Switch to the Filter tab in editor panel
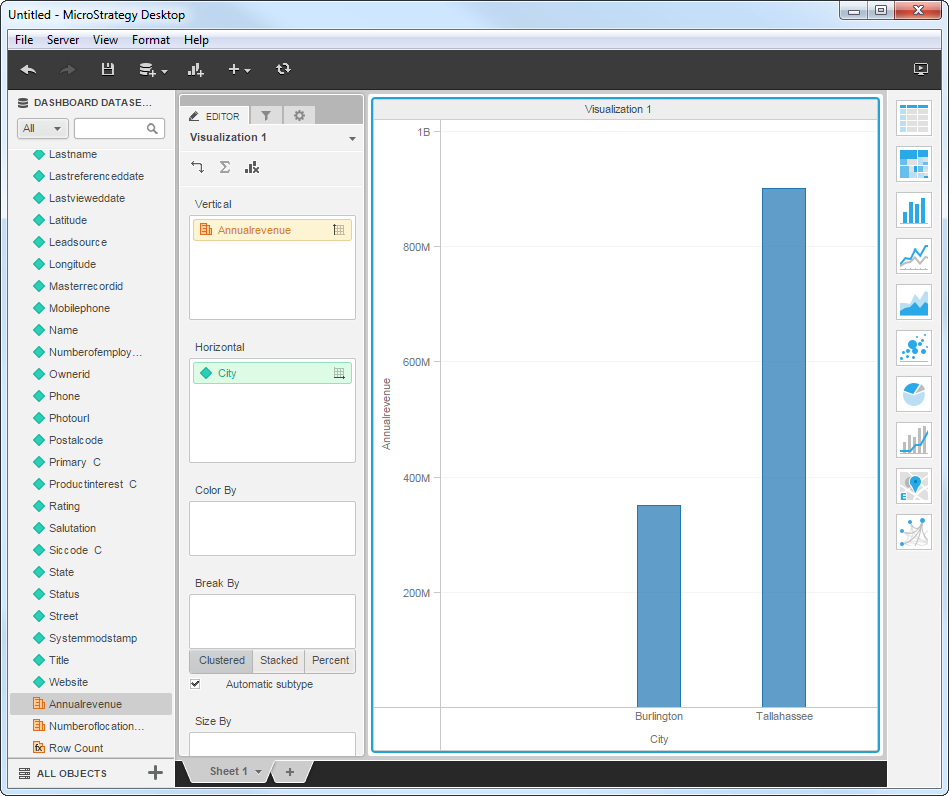 click(x=265, y=115)
